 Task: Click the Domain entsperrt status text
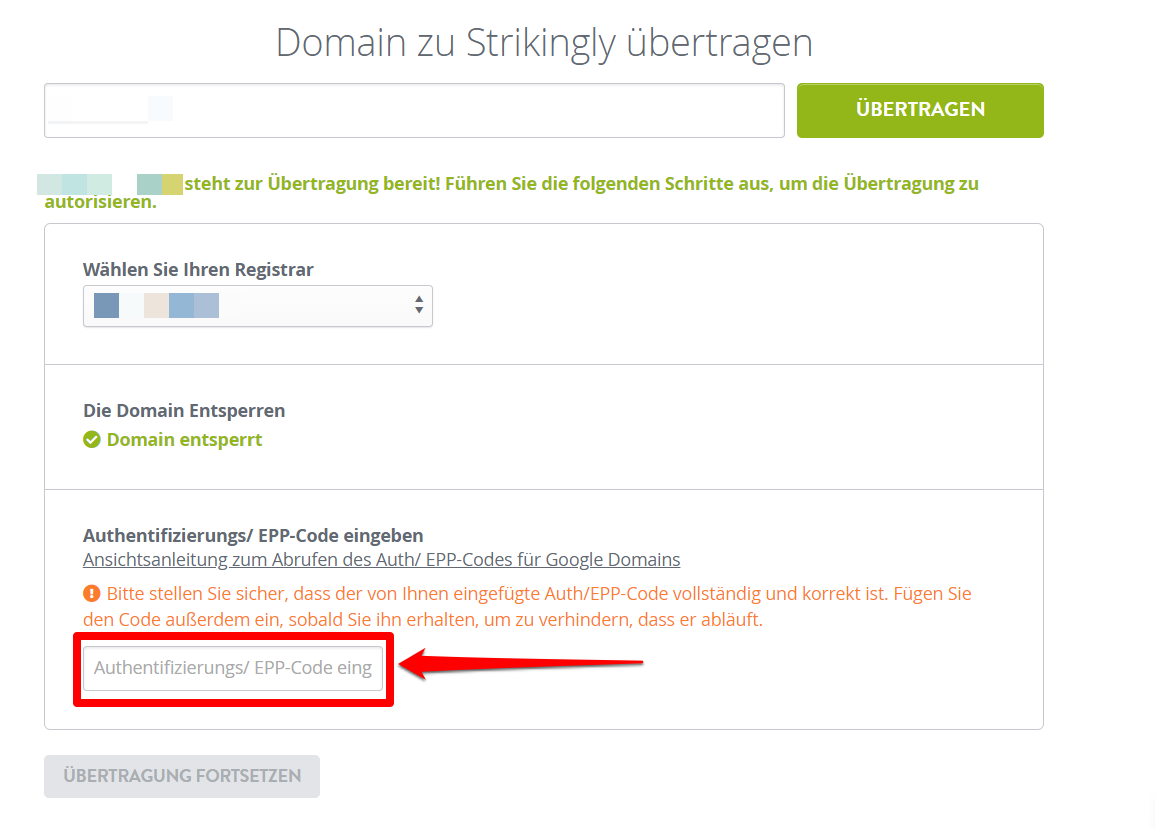(x=184, y=440)
